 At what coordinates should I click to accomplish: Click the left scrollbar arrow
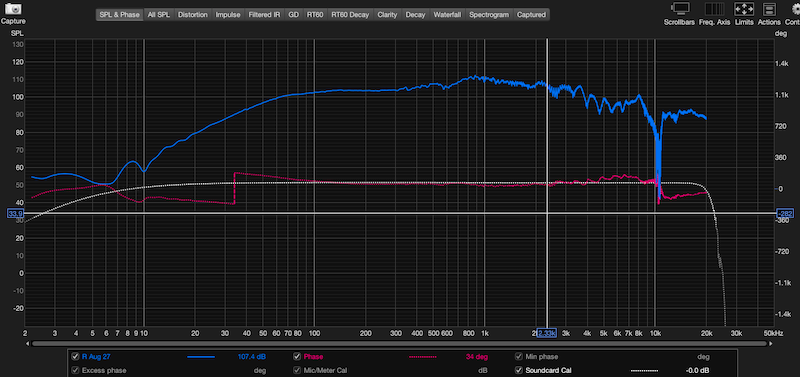click(x=28, y=343)
